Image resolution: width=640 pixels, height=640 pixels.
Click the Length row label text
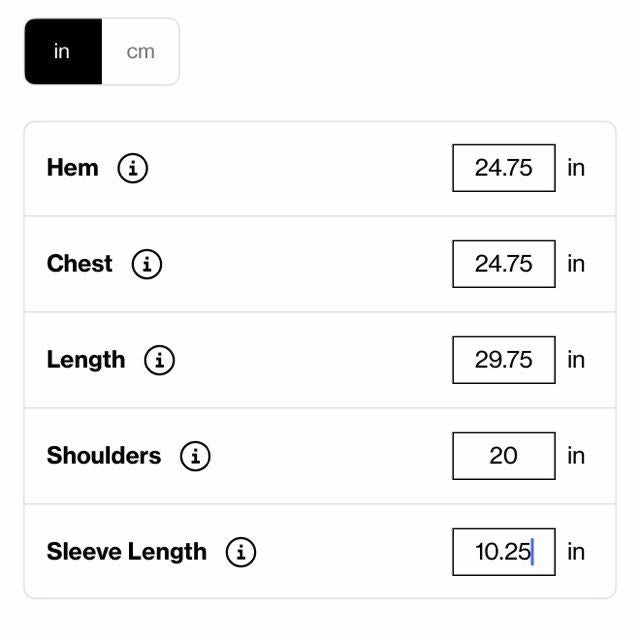coord(86,360)
